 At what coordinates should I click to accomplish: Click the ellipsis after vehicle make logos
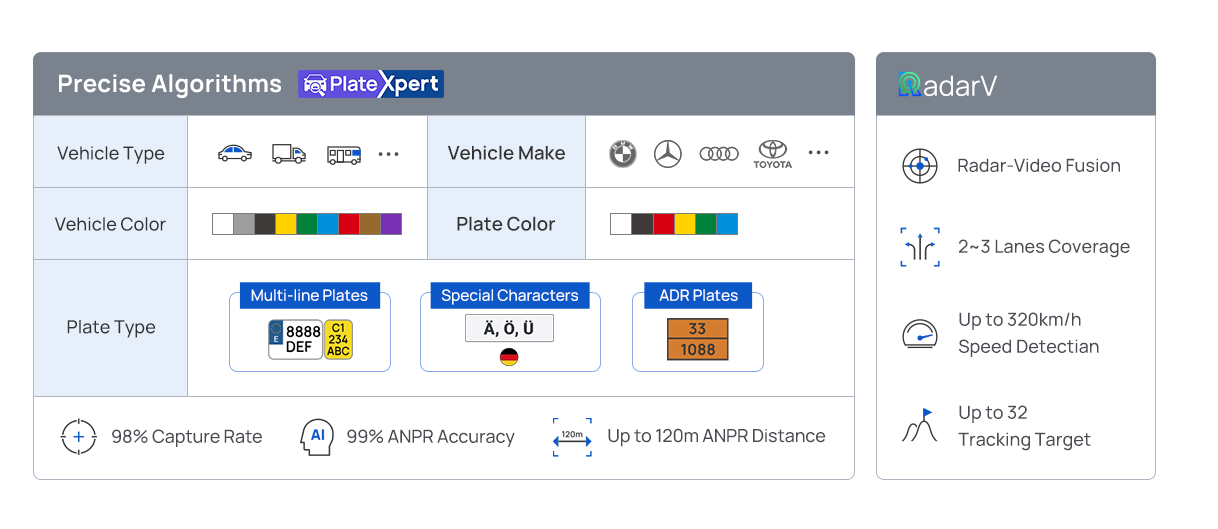[818, 153]
